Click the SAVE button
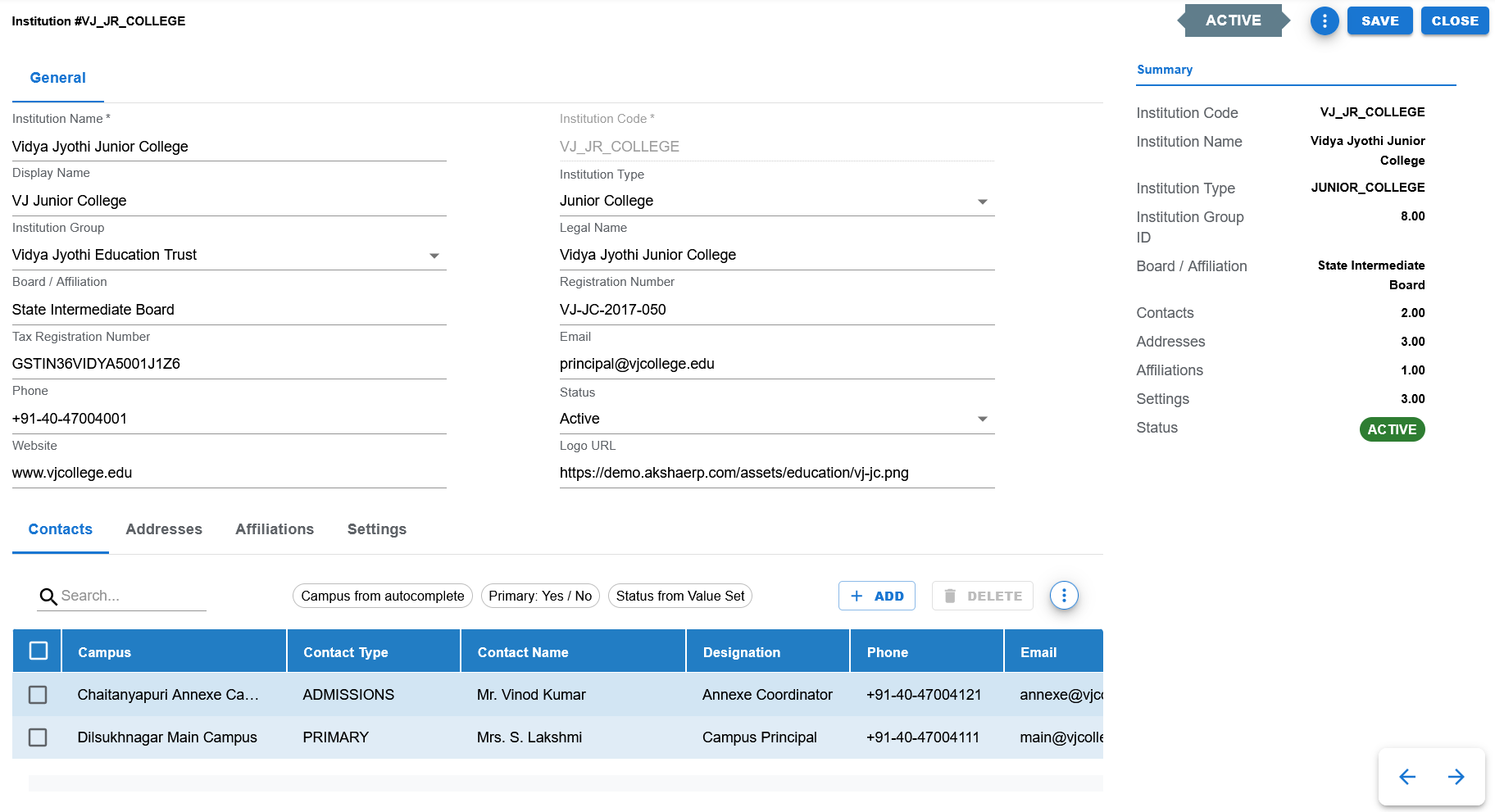 click(x=1380, y=21)
